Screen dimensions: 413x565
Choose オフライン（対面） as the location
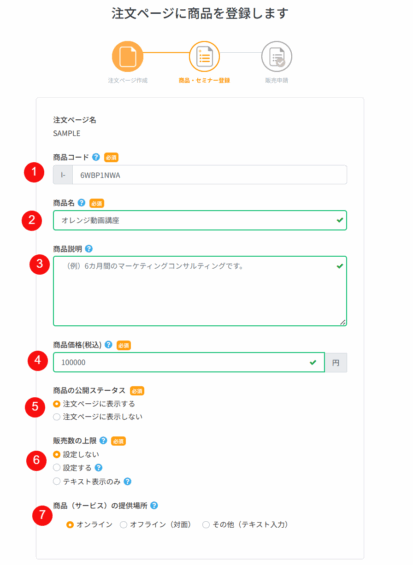coord(124,525)
